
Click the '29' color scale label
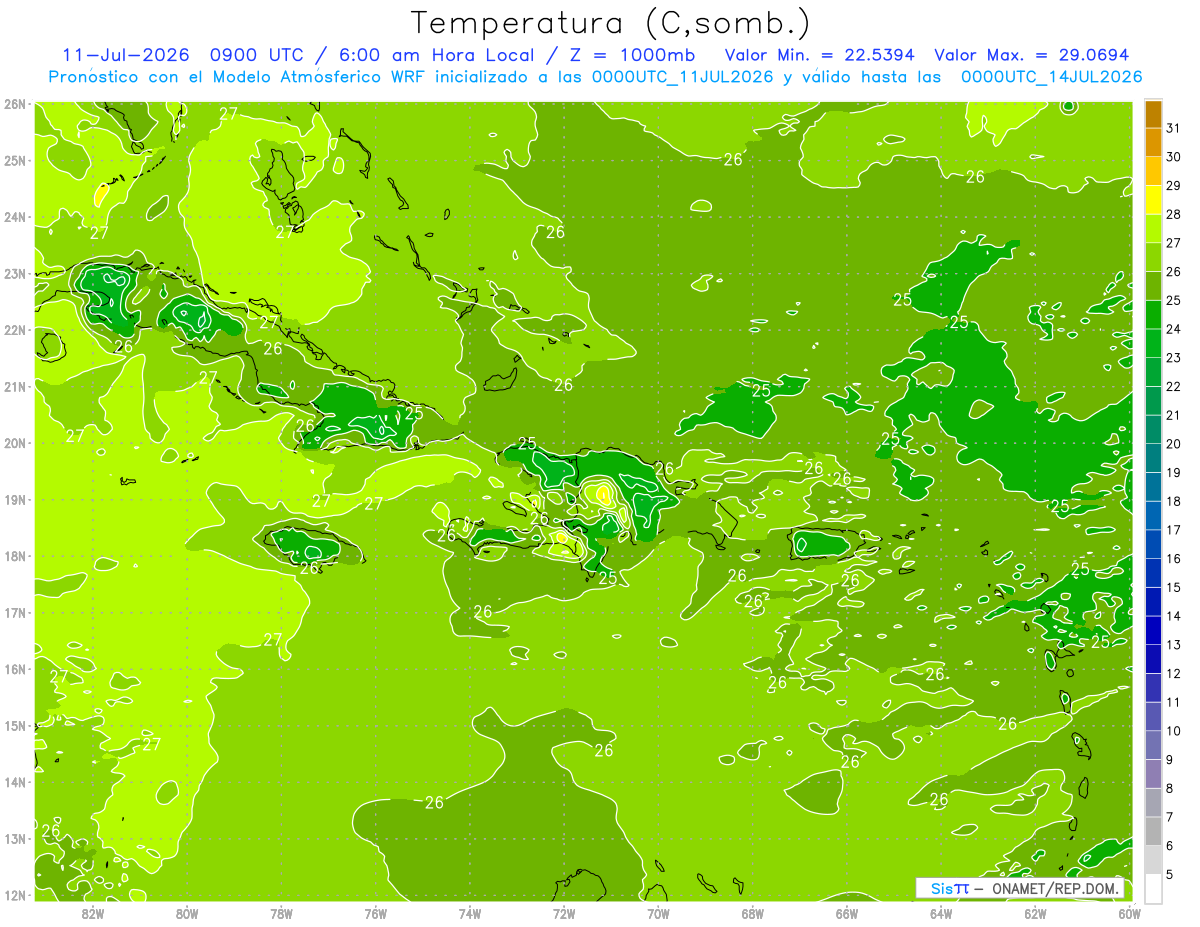(1174, 185)
